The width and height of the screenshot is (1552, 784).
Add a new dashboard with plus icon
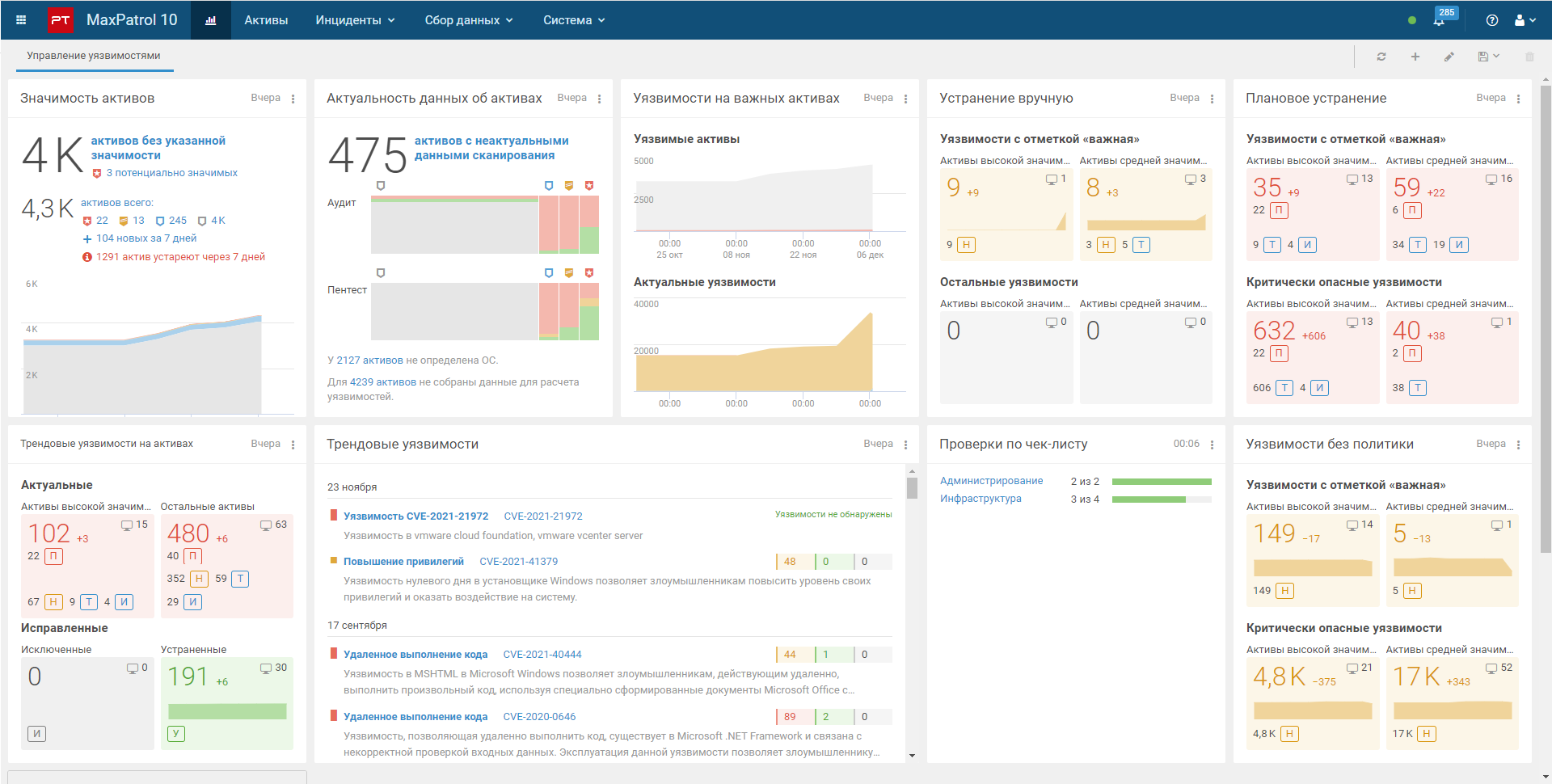(x=1415, y=57)
